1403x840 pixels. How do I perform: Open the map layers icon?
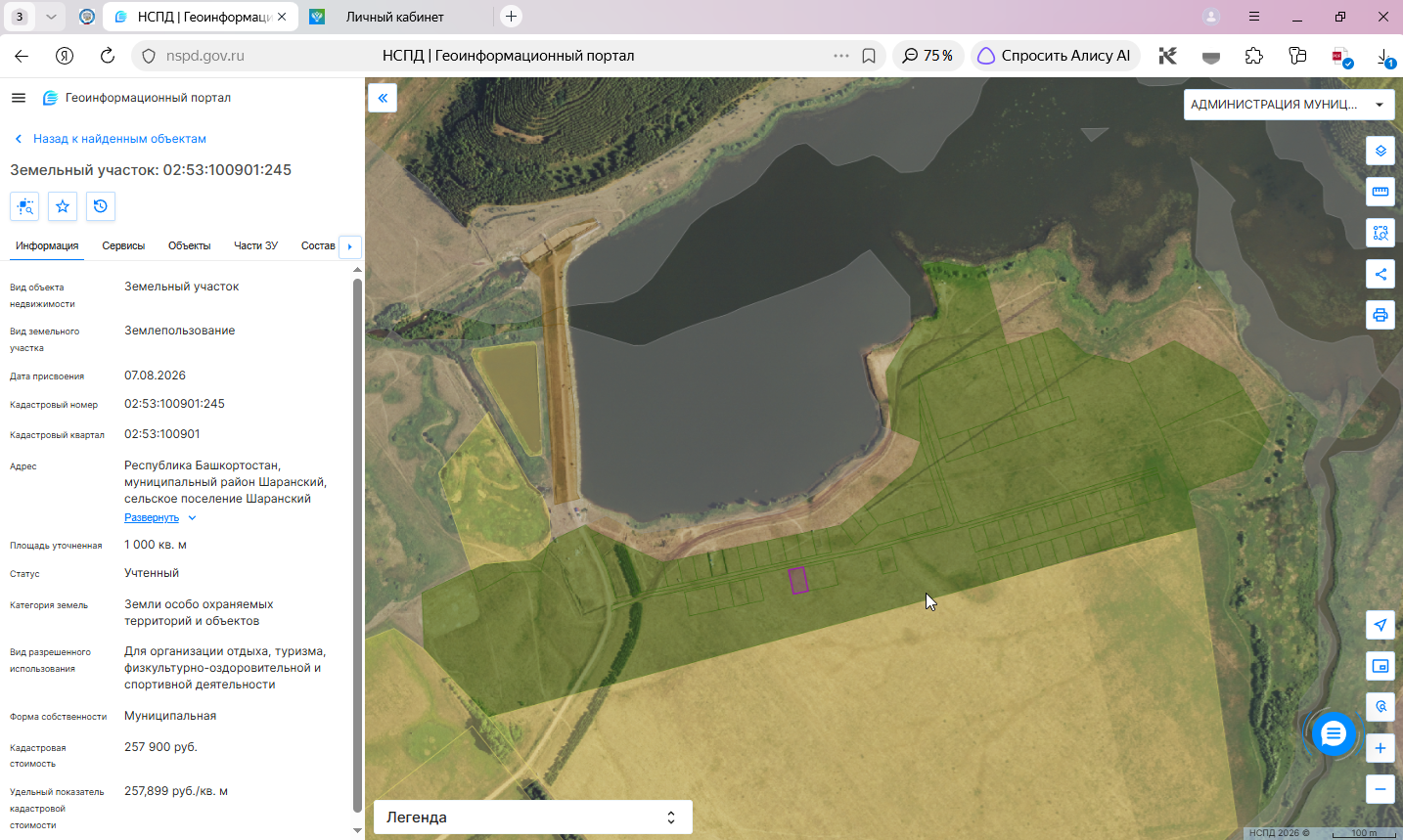coord(1380,151)
